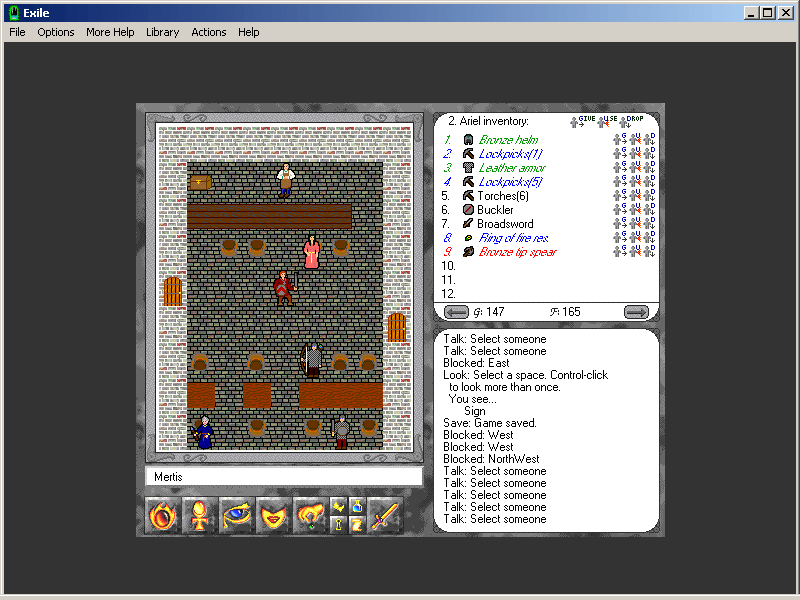The height and width of the screenshot is (600, 800).
Task: Drop the Bronze tip spear
Action: coord(649,251)
